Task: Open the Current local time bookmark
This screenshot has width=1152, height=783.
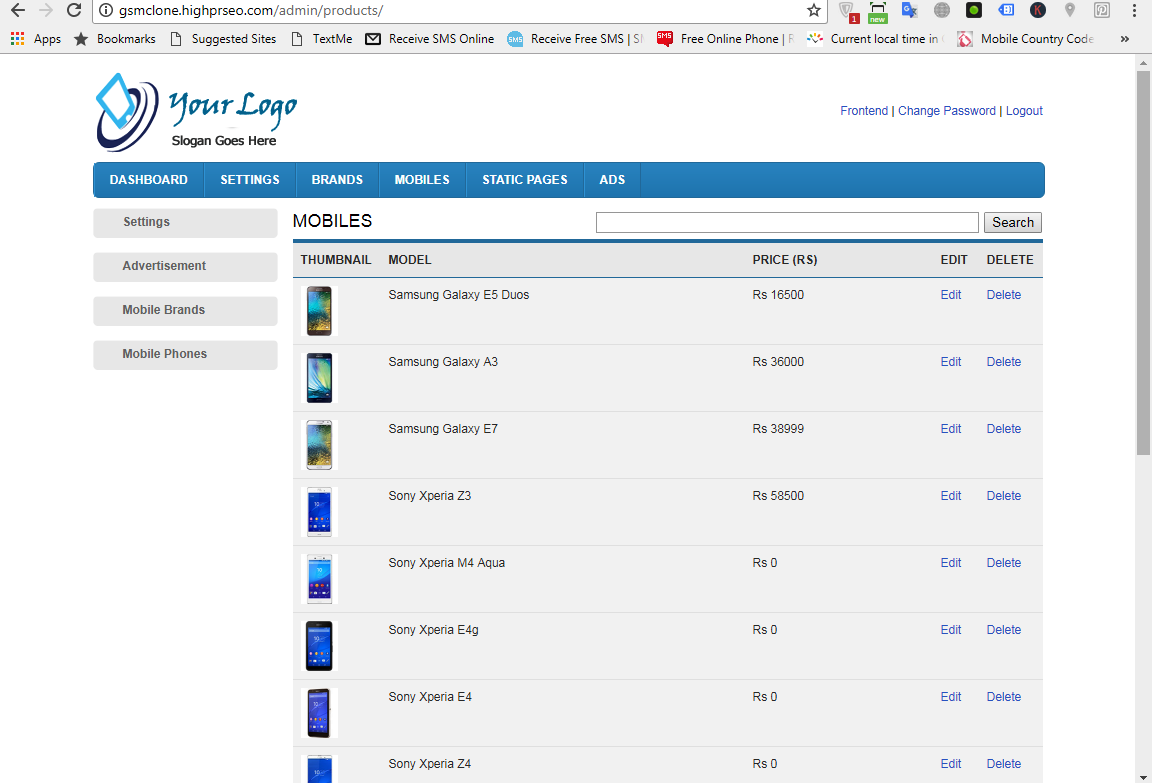Action: pos(876,39)
